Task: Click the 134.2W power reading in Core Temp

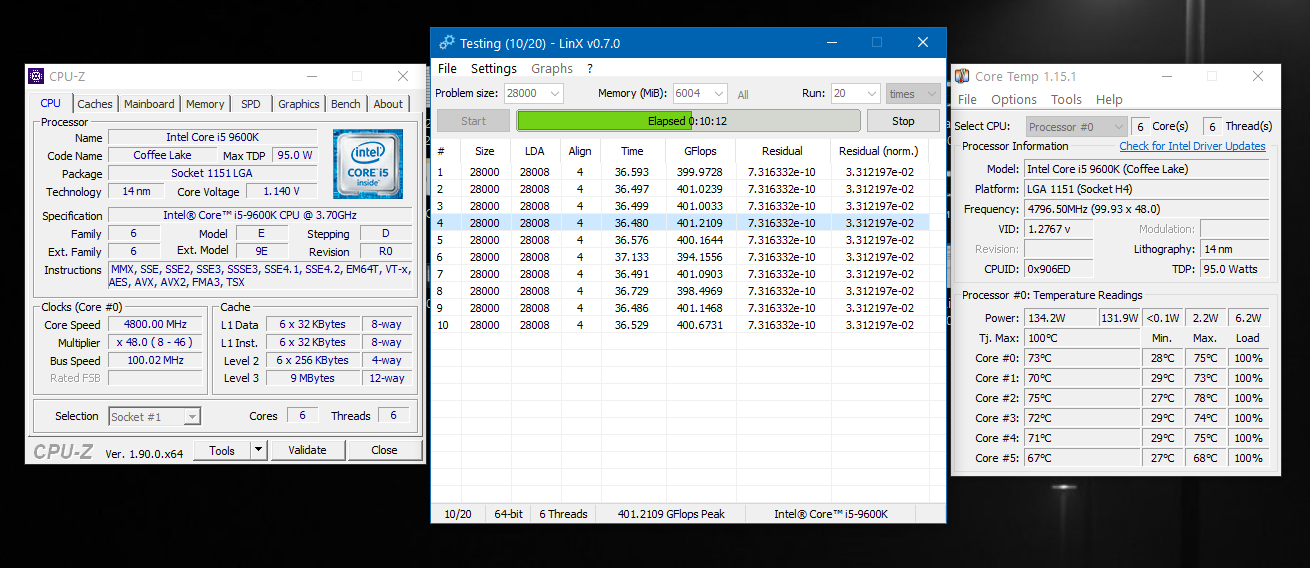Action: [x=1061, y=318]
